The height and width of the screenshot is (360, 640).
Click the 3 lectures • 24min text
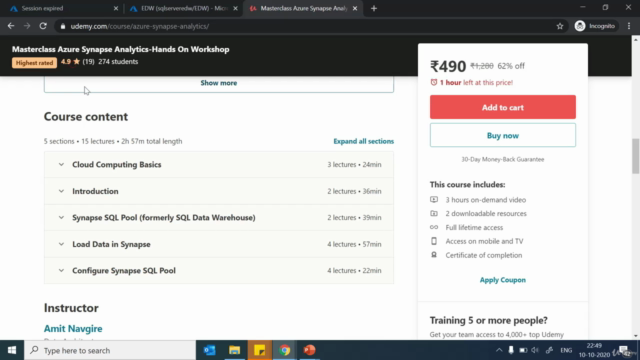click(x=354, y=164)
